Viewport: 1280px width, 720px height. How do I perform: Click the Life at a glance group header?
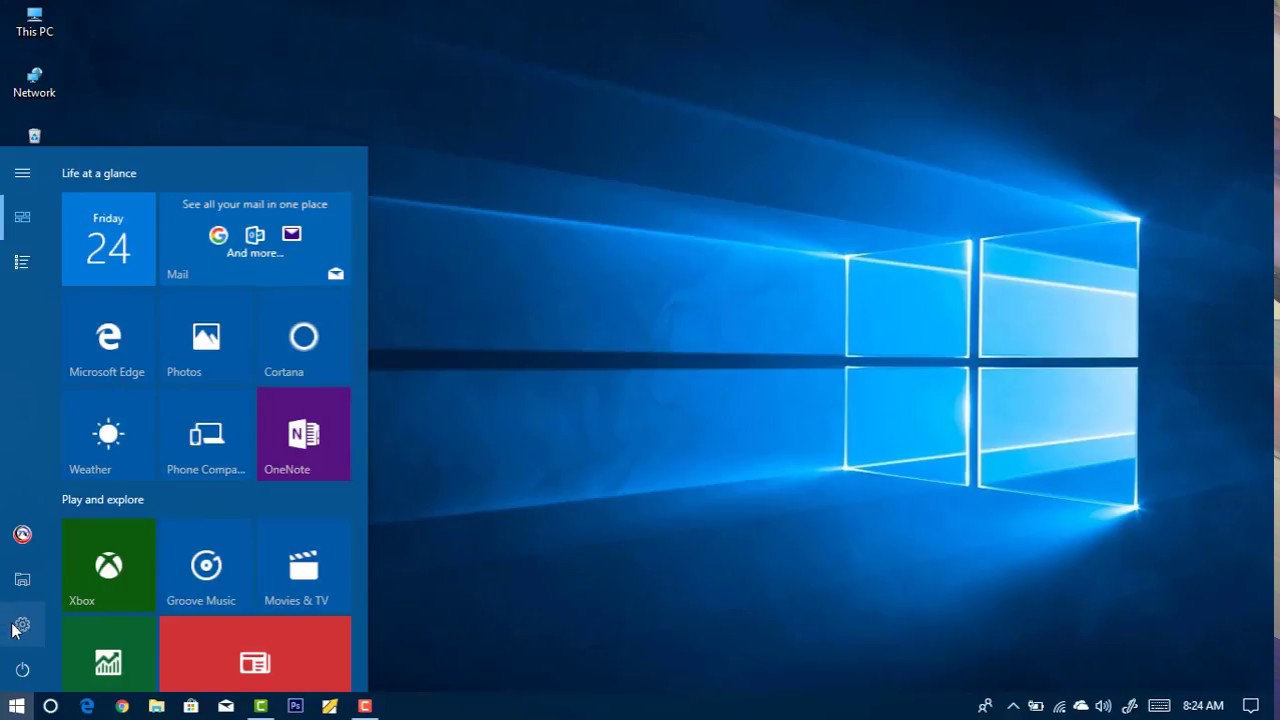tap(99, 173)
